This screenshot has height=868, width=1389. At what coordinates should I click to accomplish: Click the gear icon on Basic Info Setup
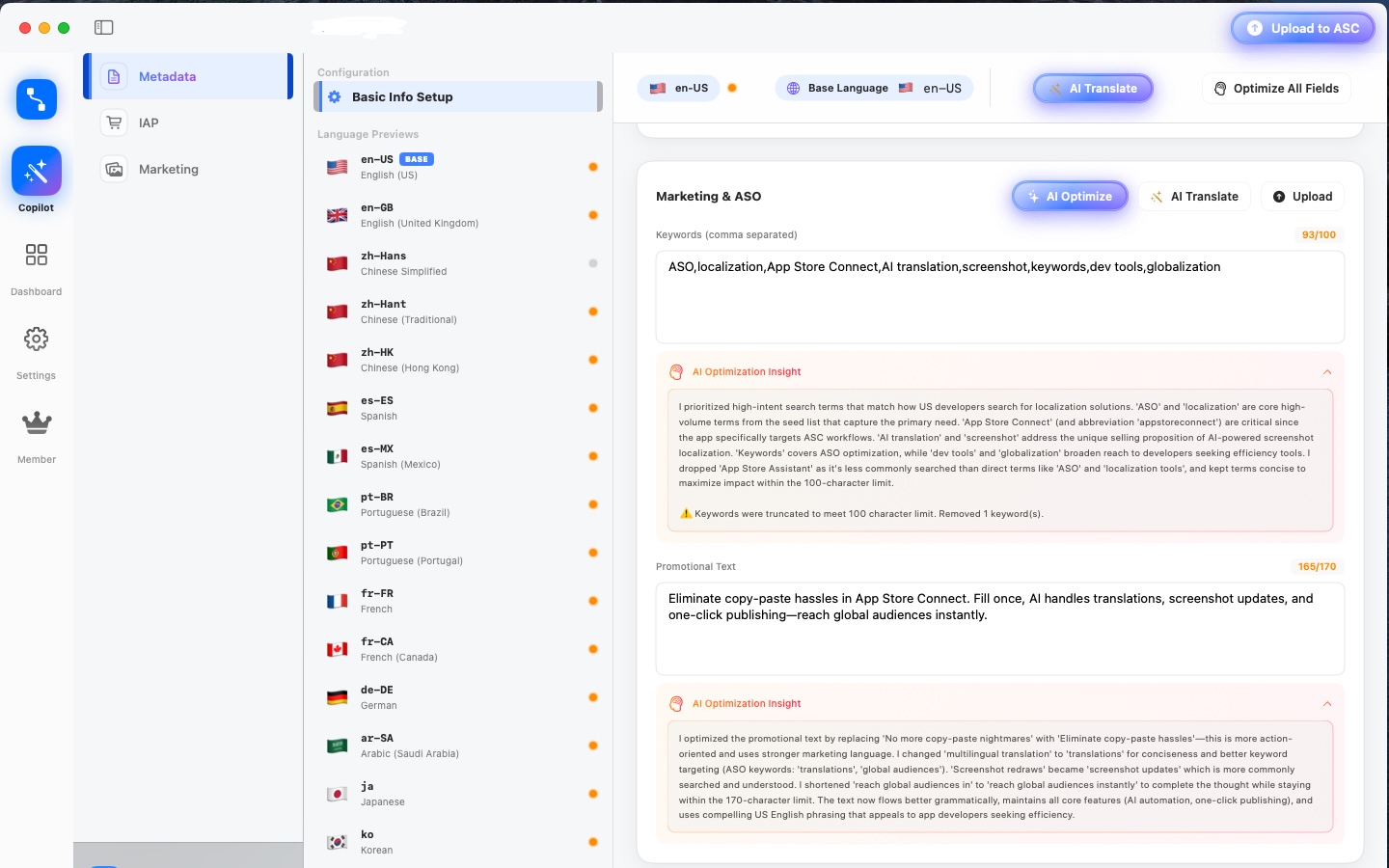point(334,96)
